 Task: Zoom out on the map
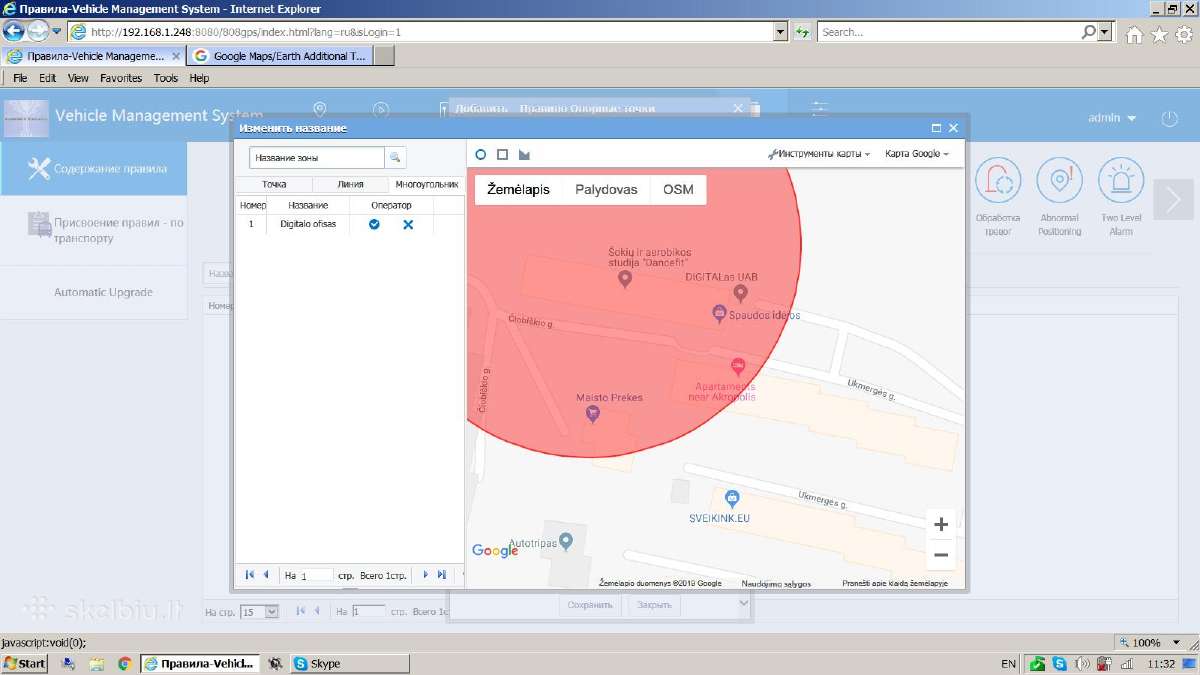[x=941, y=555]
